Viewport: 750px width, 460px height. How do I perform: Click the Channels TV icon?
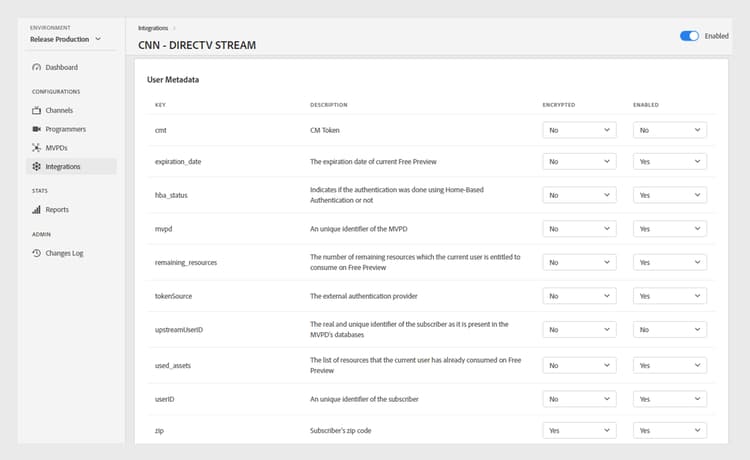pos(37,110)
